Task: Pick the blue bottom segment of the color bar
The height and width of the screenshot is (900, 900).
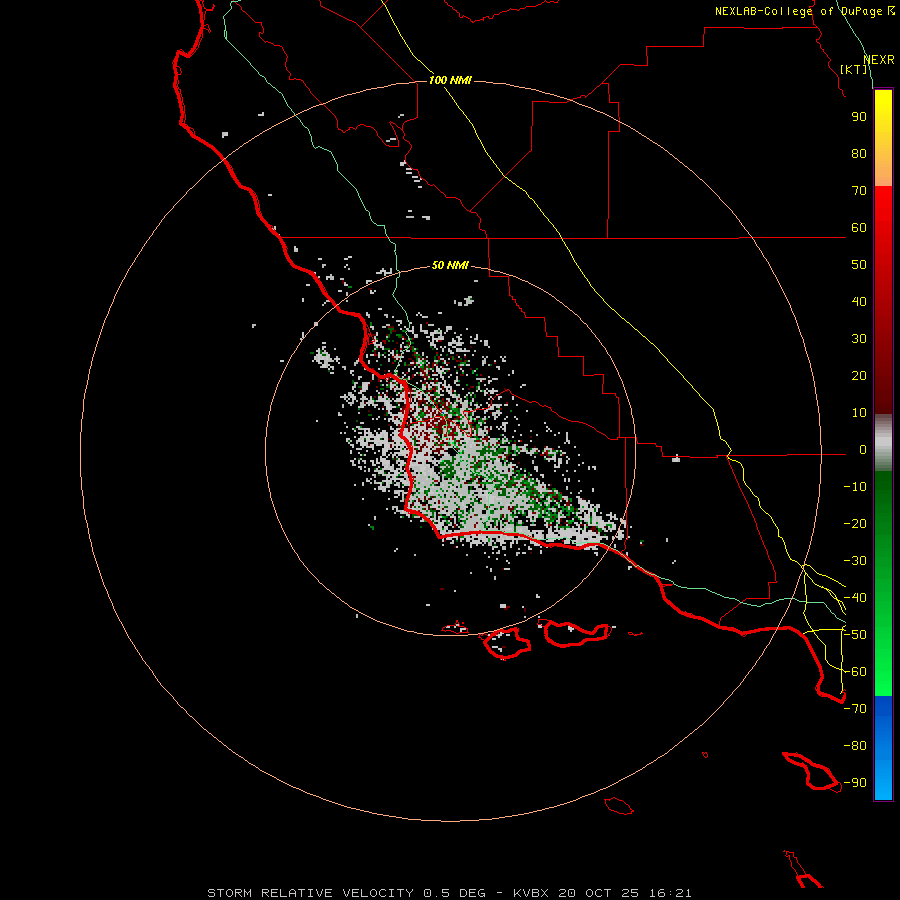Action: 883,748
